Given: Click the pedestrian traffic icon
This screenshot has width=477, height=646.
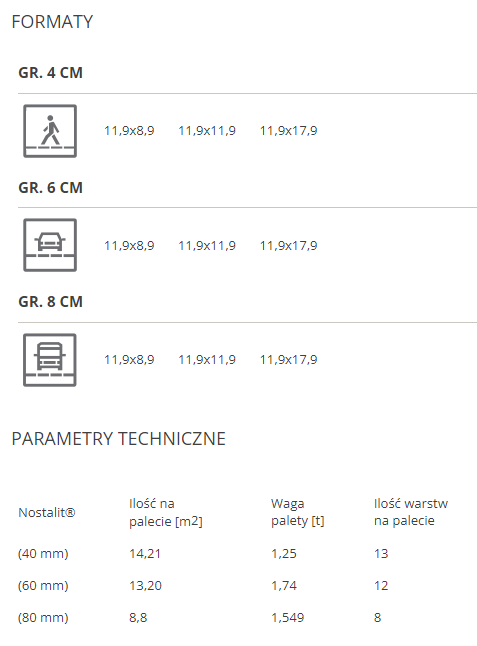Looking at the screenshot, I should [x=50, y=131].
